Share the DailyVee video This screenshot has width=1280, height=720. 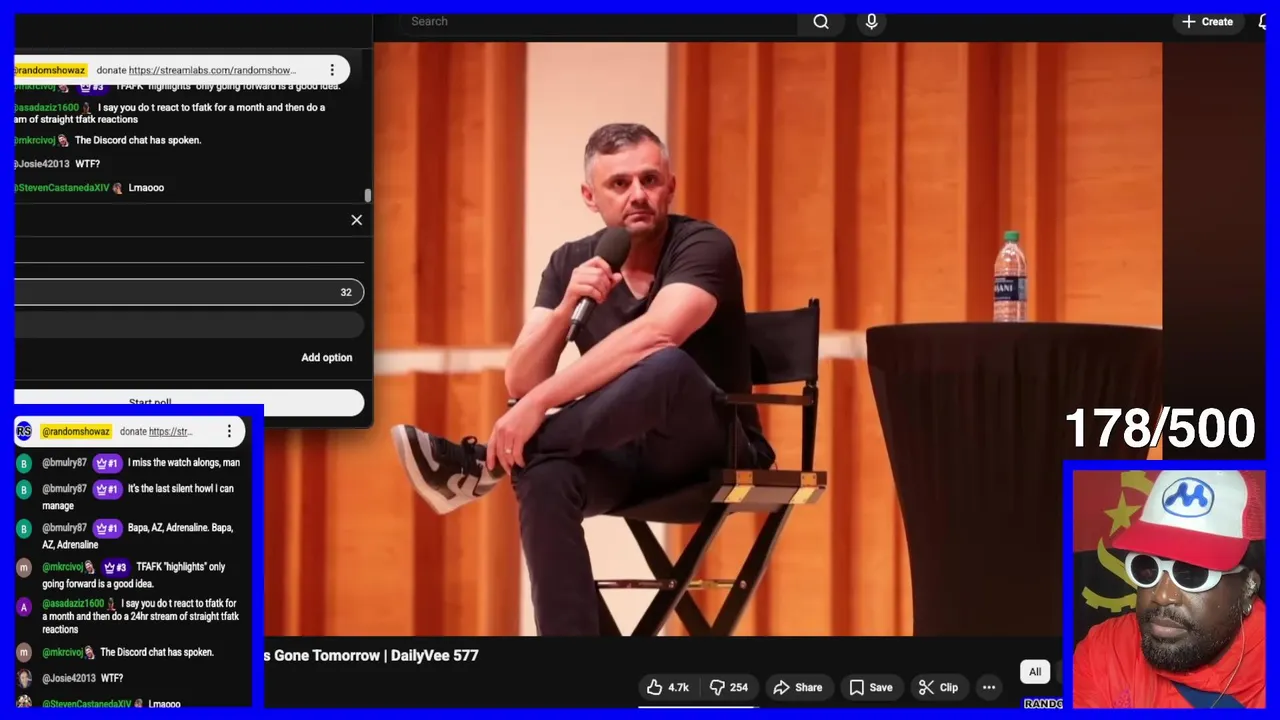click(x=798, y=687)
